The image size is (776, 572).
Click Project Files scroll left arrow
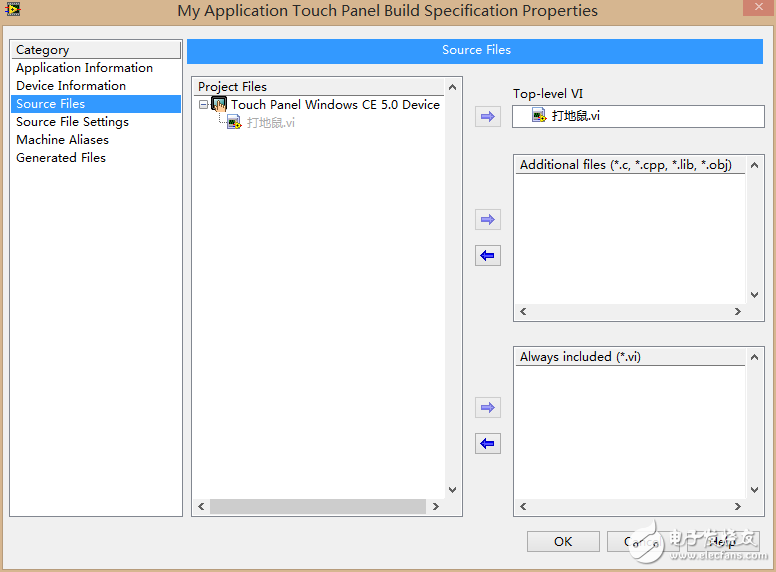tap(201, 506)
